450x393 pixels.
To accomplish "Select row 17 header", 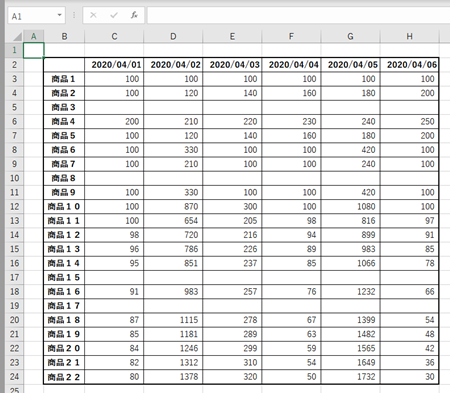I will click(x=14, y=277).
